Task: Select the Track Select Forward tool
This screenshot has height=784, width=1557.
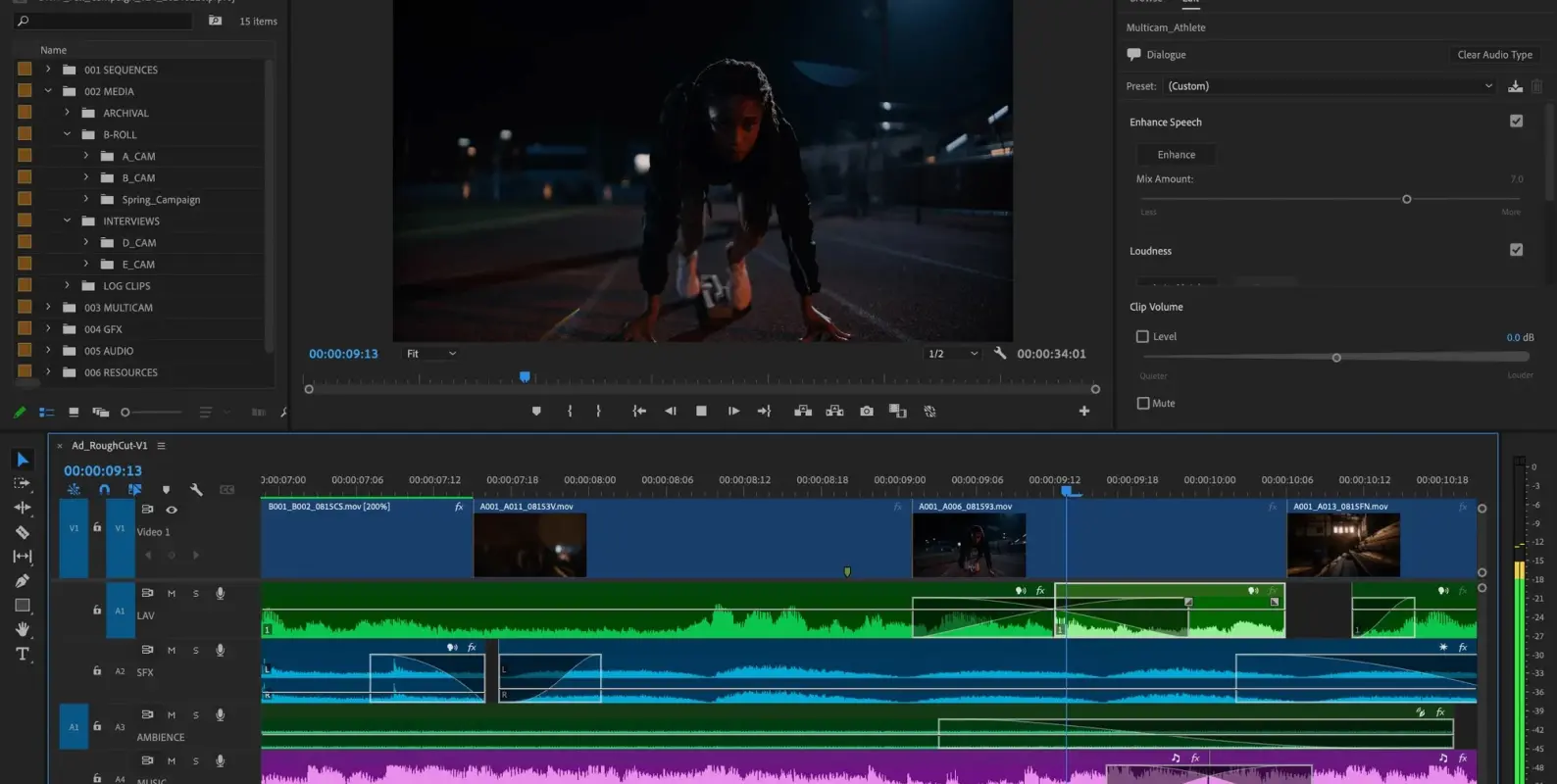Action: [x=23, y=484]
